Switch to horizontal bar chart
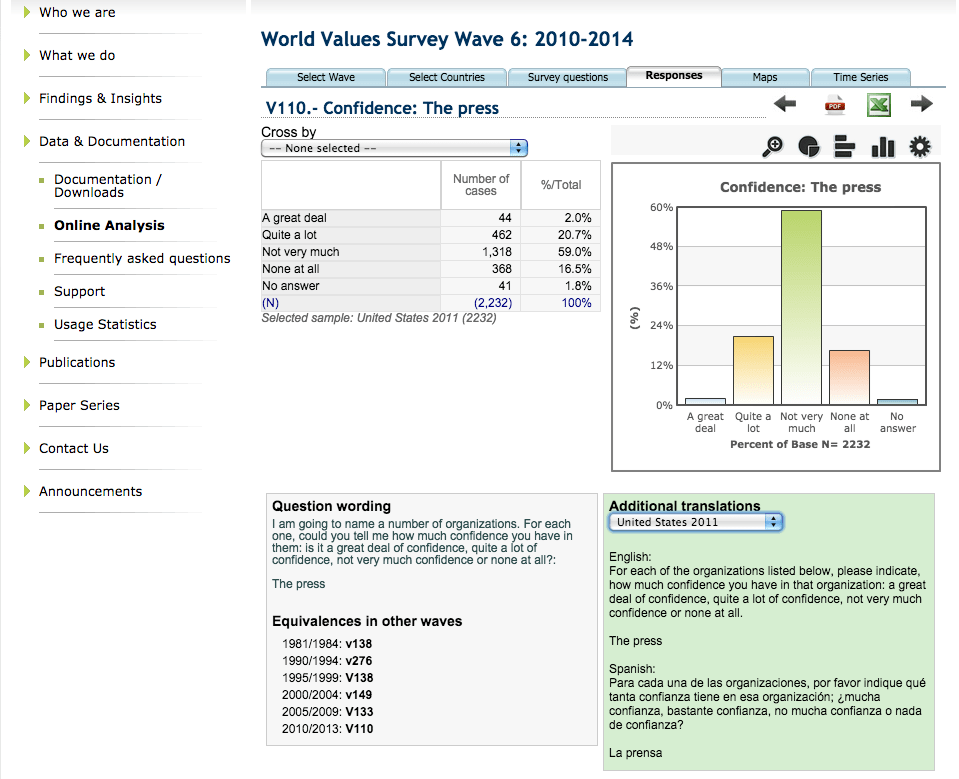Image resolution: width=959 pixels, height=779 pixels. (x=845, y=147)
